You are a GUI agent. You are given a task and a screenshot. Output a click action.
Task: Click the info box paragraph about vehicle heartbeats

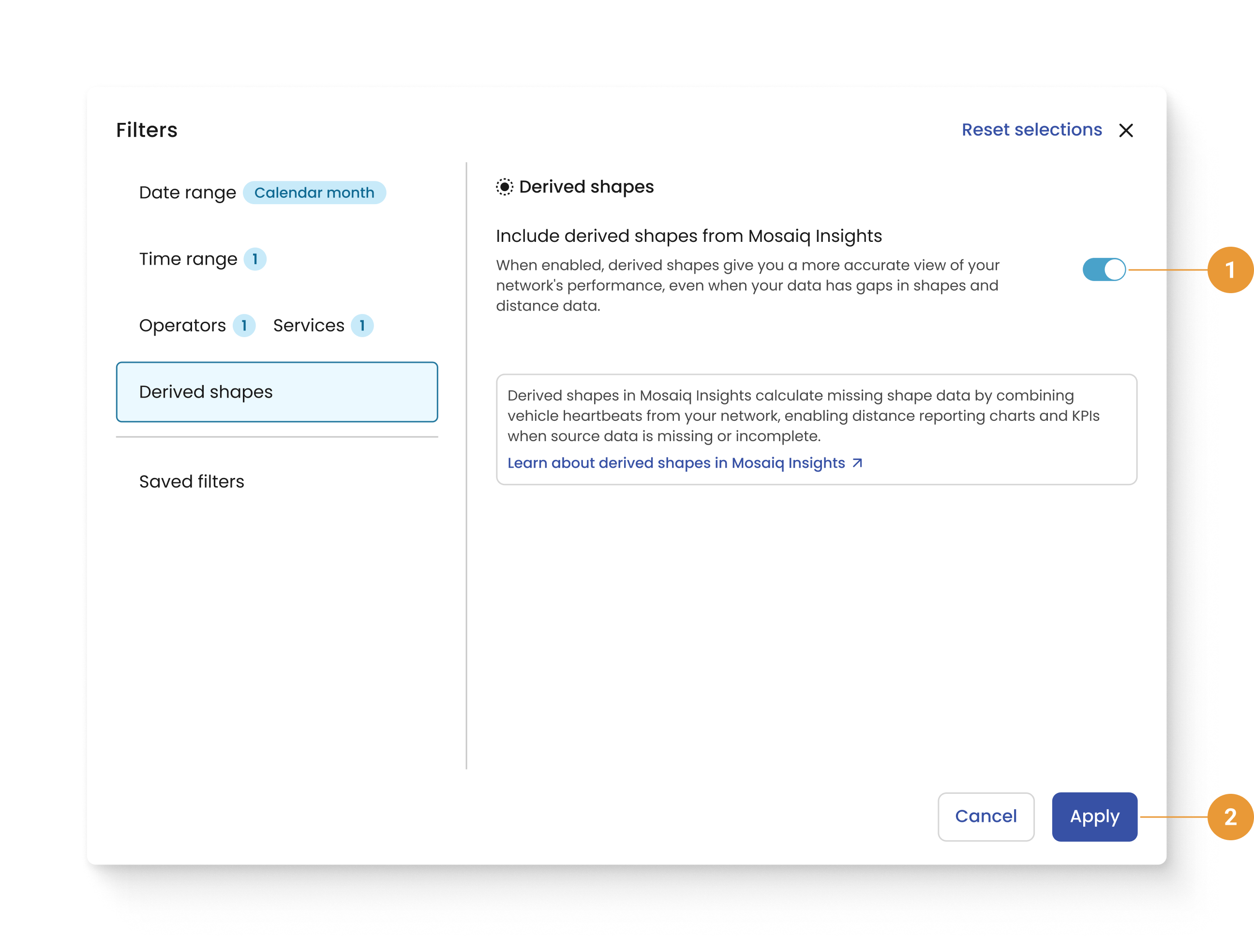pos(803,416)
